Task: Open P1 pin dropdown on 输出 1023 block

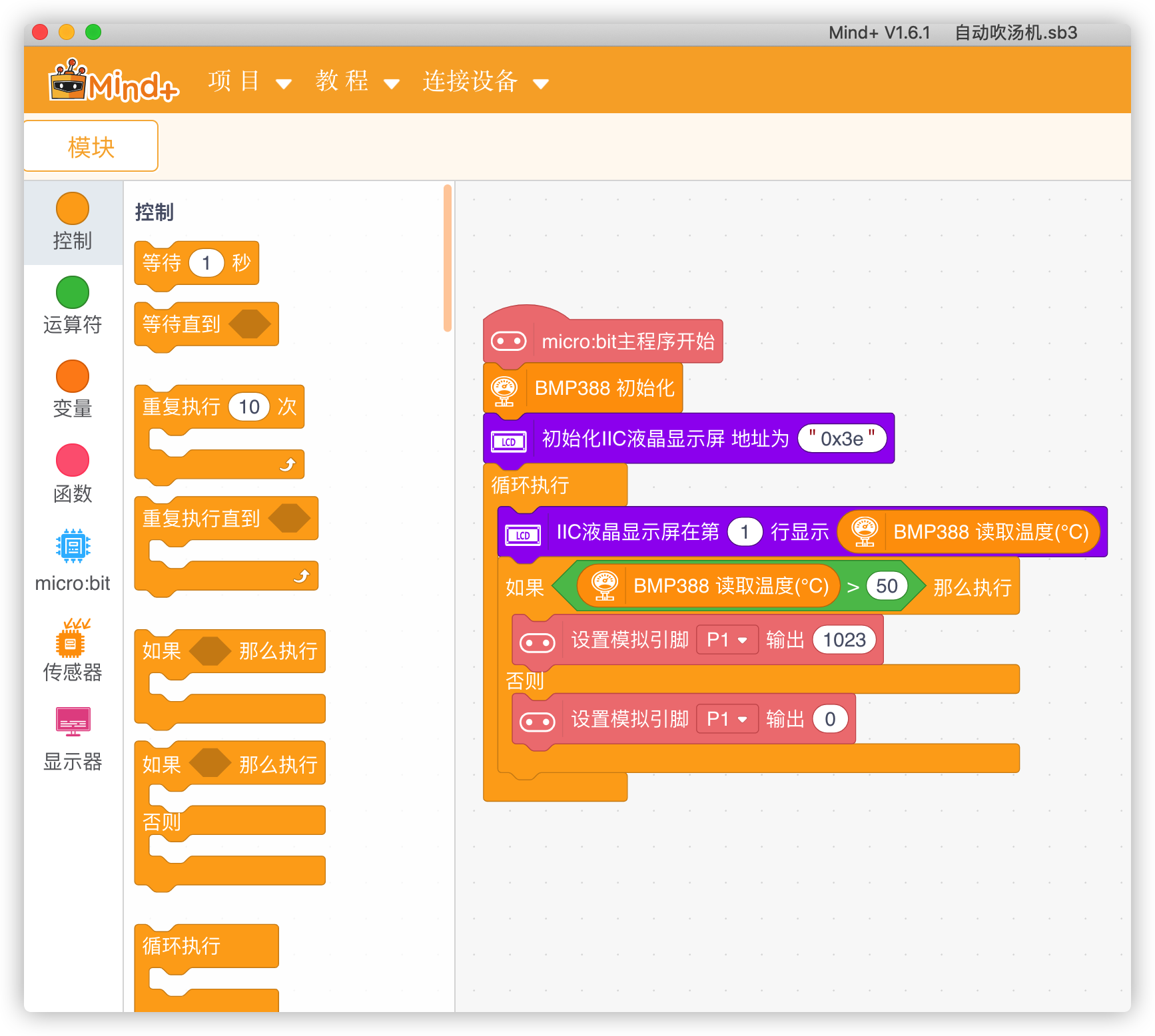Action: [x=727, y=640]
